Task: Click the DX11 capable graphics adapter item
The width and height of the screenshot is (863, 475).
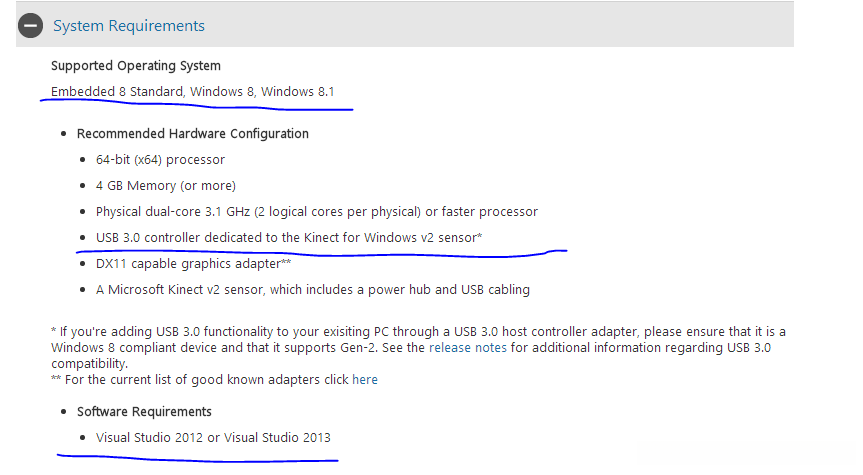Action: (193, 264)
